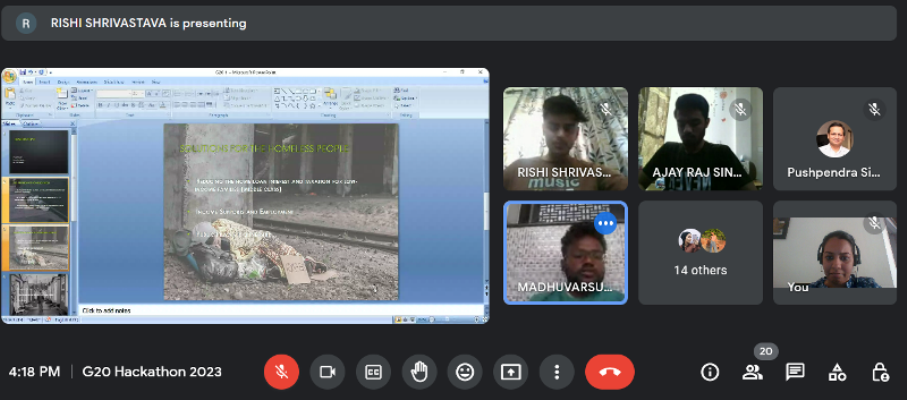This screenshot has width=907, height=400.
Task: Select the RISHI SHRIVASTAVA video tile
Action: 565,138
